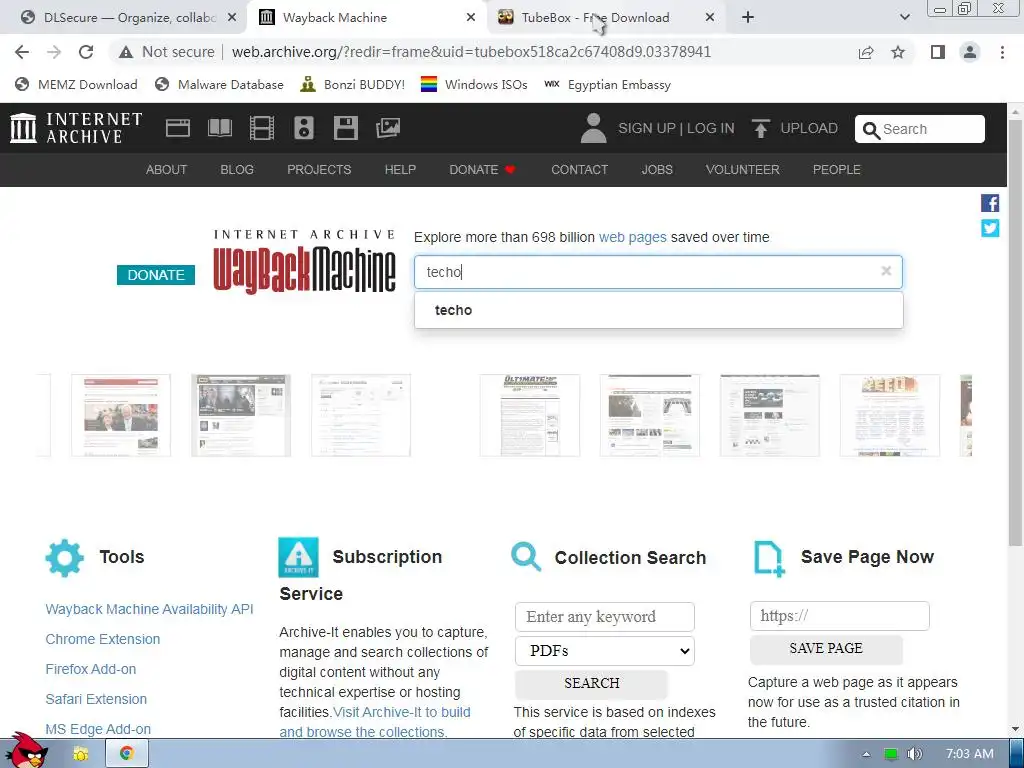This screenshot has width=1024, height=768.
Task: Reload the page with the refresh icon
Action: (86, 52)
